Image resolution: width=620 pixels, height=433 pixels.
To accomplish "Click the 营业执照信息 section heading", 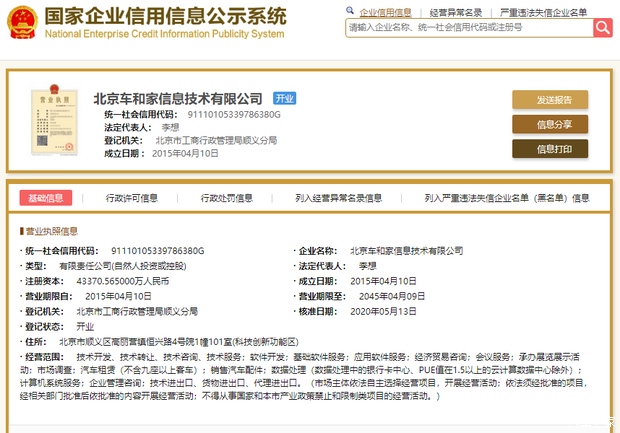I will pyautogui.click(x=49, y=231).
